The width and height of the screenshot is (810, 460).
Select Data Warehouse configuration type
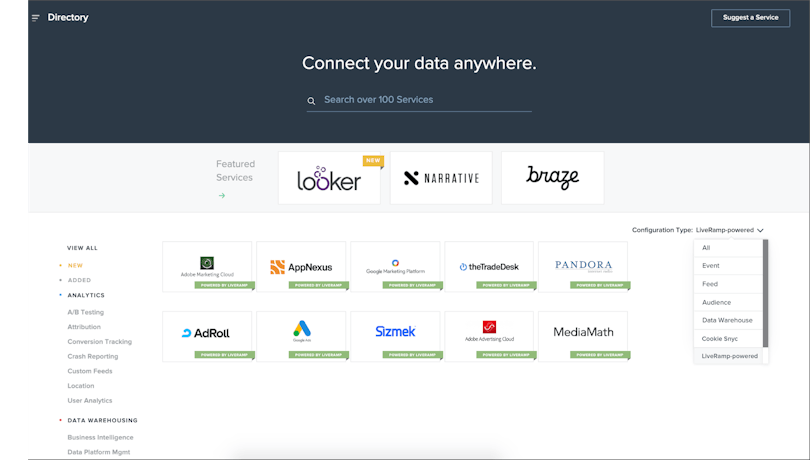(728, 320)
